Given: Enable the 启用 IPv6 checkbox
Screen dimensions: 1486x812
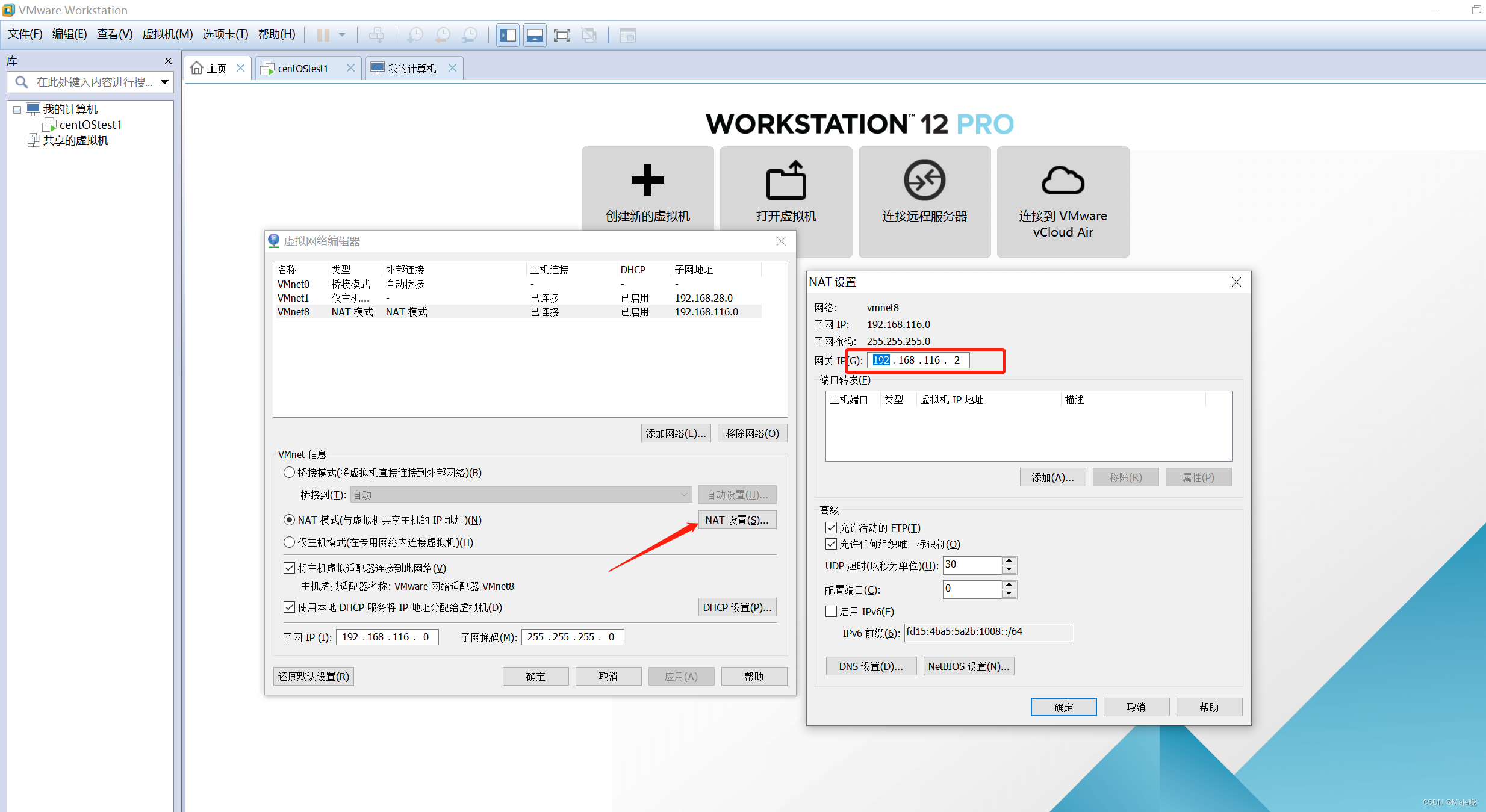Looking at the screenshot, I should coord(831,611).
